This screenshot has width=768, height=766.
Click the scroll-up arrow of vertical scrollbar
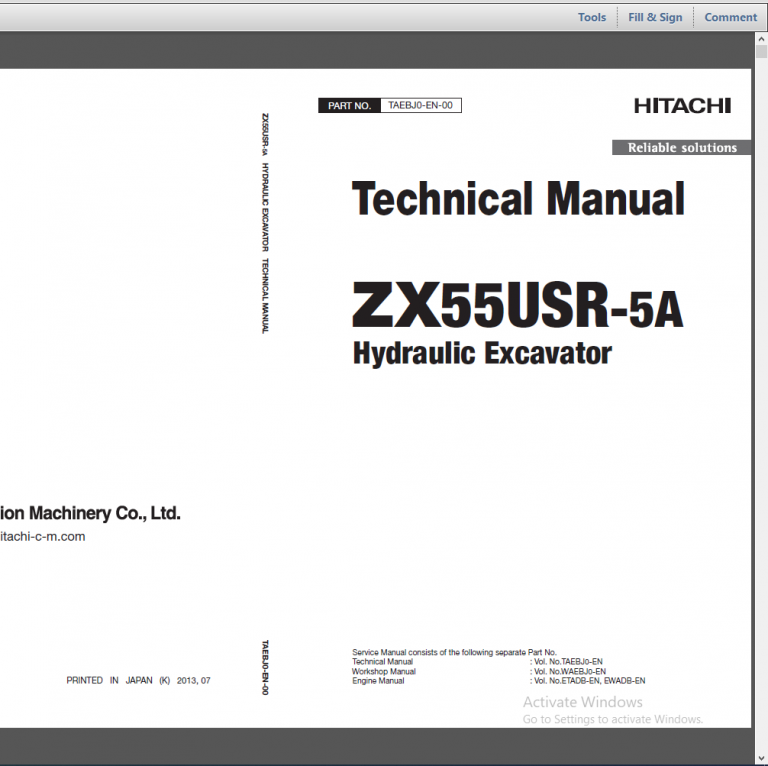click(761, 39)
